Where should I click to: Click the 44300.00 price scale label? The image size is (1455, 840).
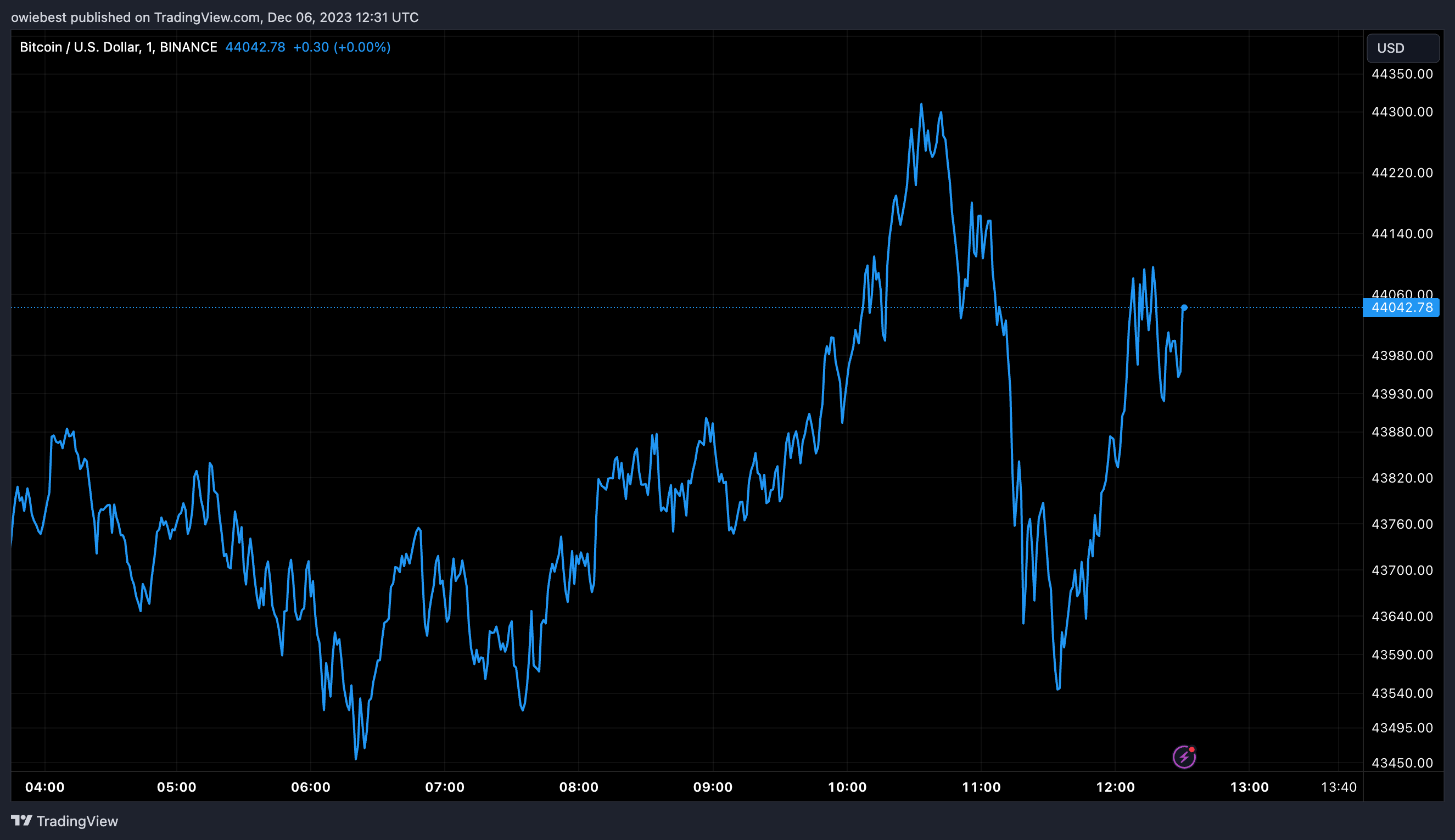click(1402, 112)
